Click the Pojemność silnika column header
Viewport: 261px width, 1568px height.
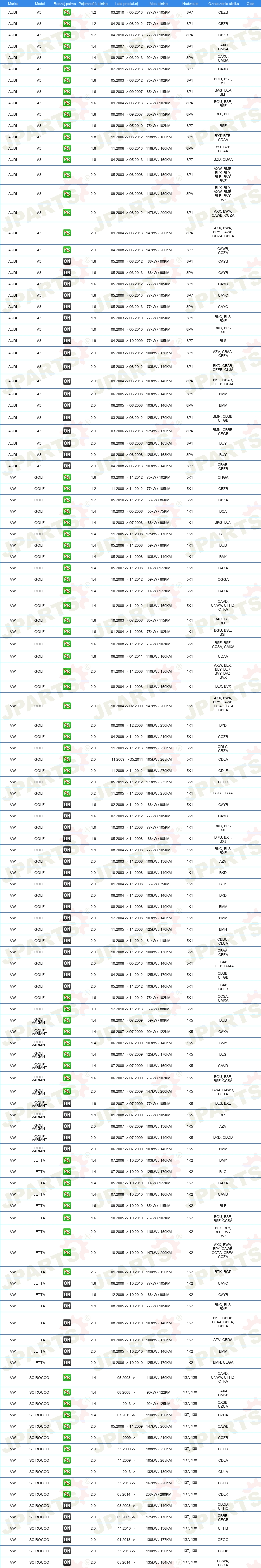(x=93, y=4)
